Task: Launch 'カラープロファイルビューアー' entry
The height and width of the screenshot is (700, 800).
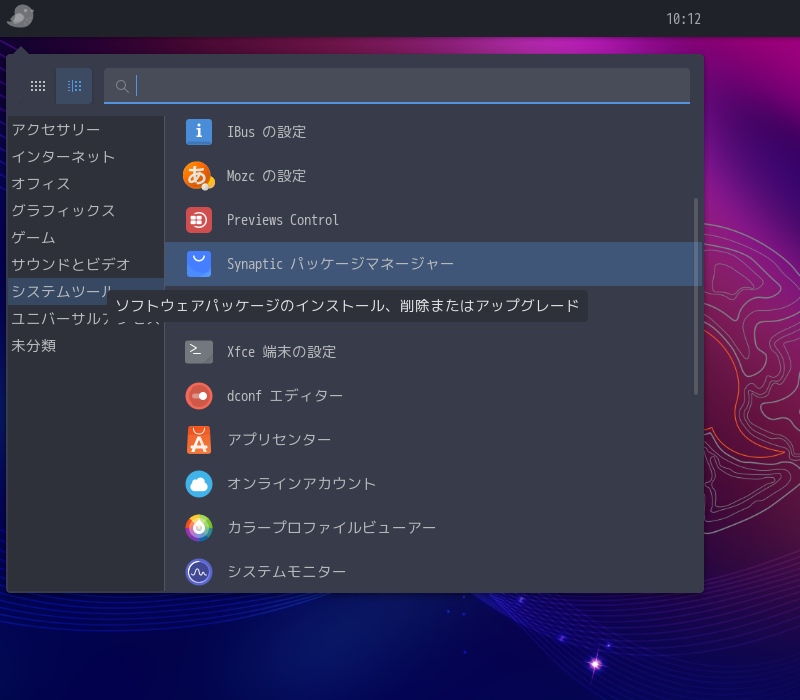Action: [x=433, y=528]
